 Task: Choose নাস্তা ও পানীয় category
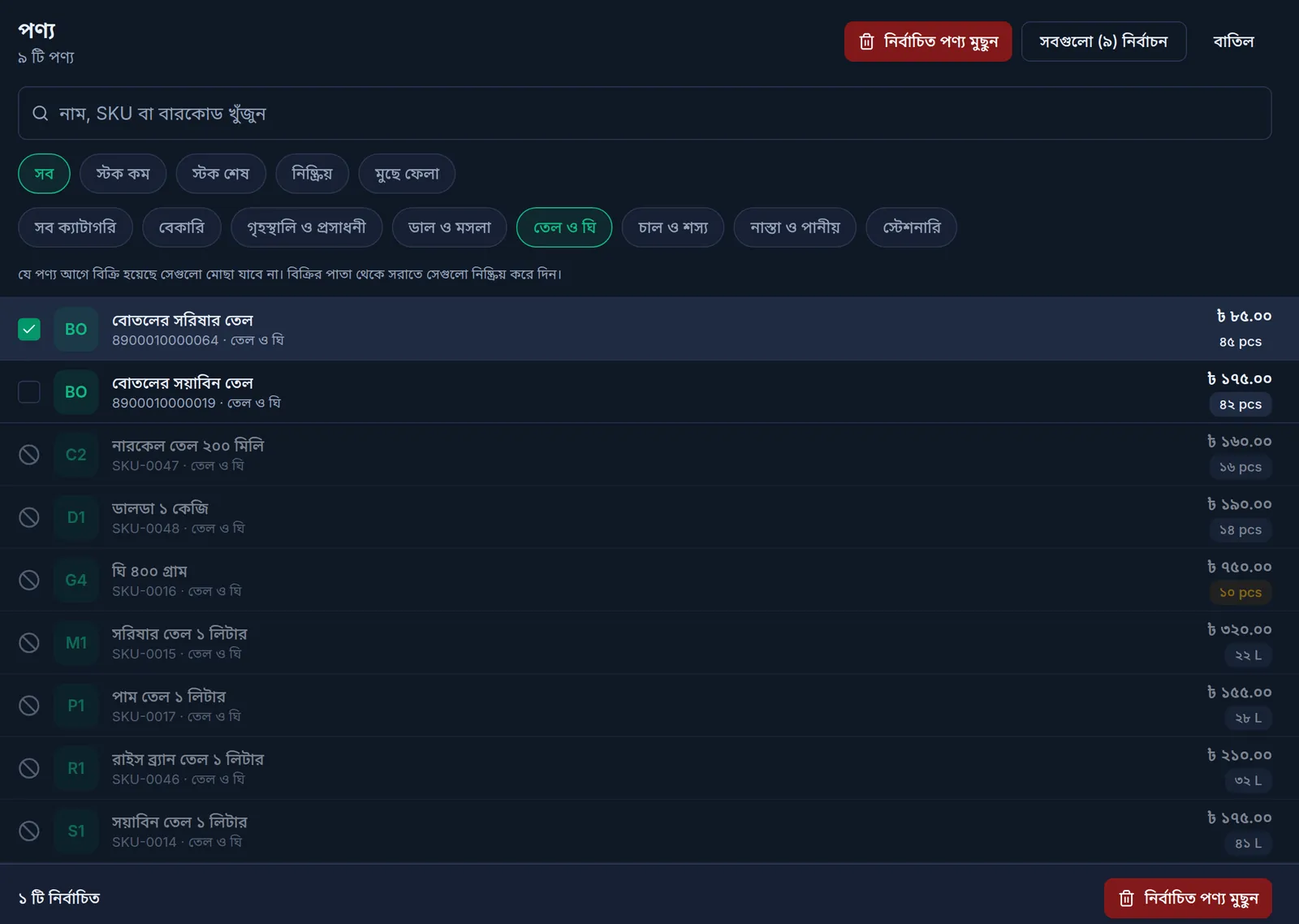coord(795,227)
